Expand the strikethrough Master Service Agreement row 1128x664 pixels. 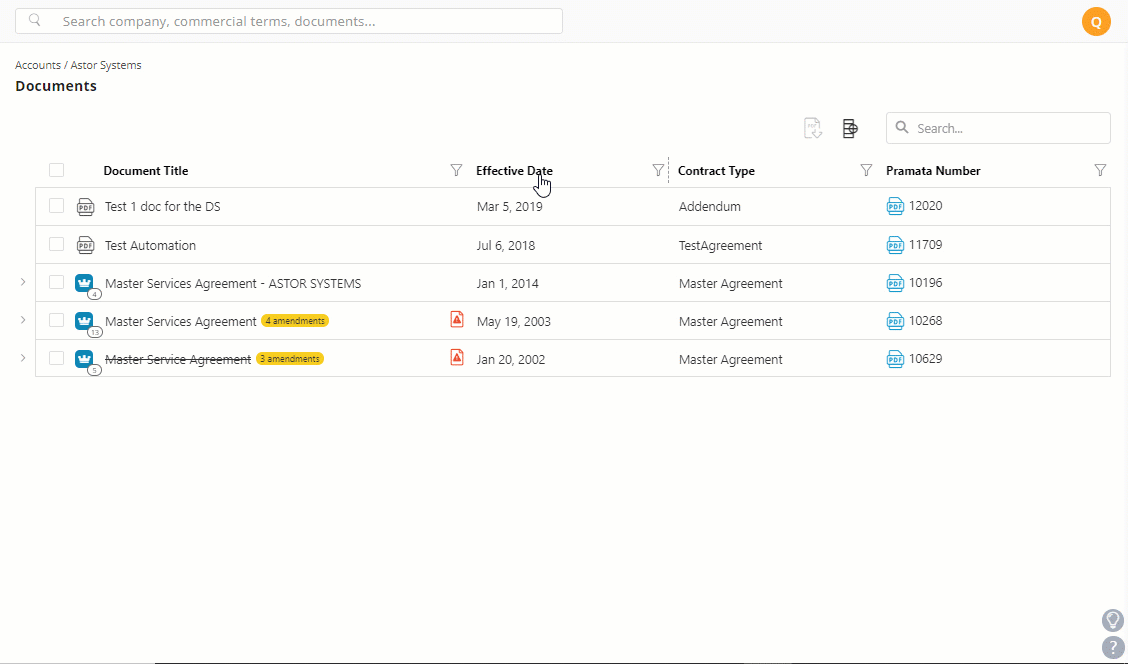(23, 358)
